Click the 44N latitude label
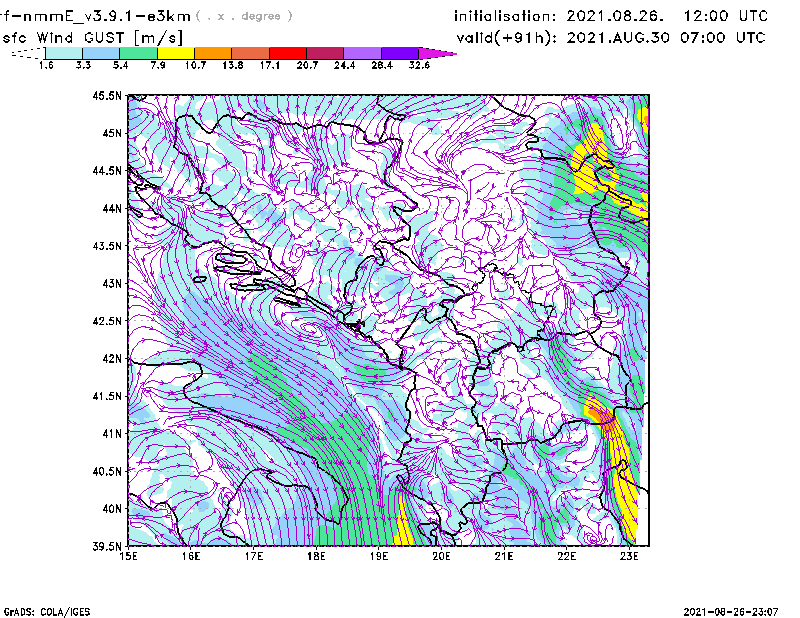This screenshot has height=618, width=800. pos(112,208)
